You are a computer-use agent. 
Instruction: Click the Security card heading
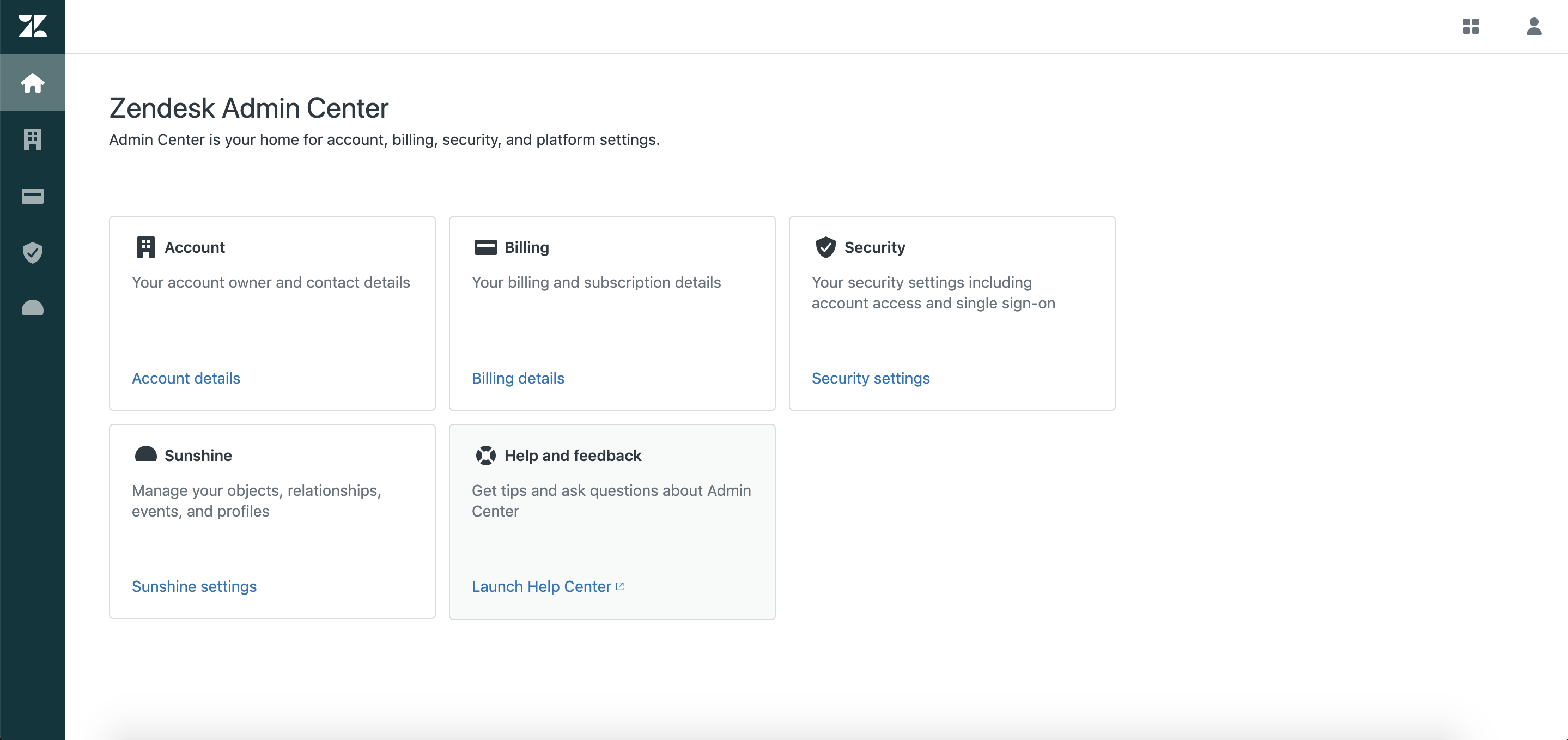[874, 247]
